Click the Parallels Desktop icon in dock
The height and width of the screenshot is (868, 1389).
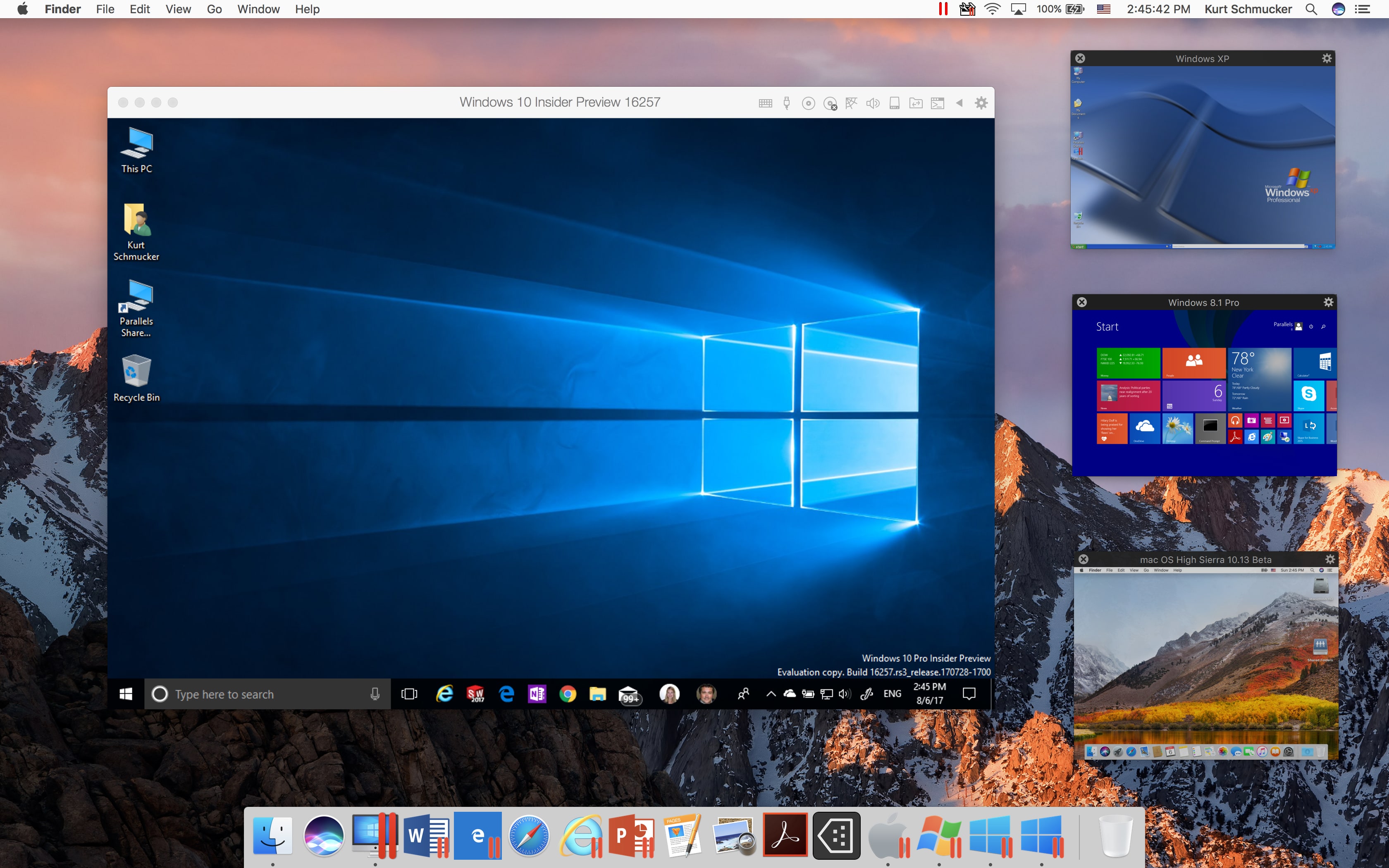375,835
